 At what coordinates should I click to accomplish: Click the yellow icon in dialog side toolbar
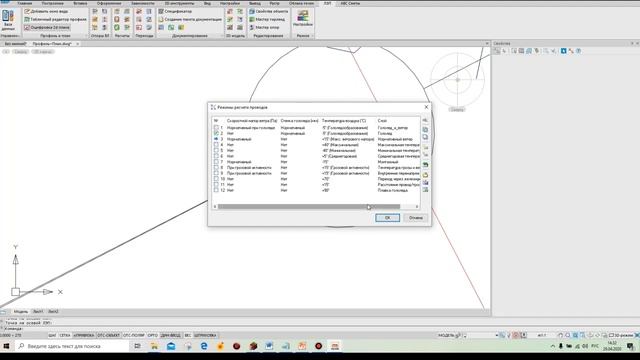425,175
